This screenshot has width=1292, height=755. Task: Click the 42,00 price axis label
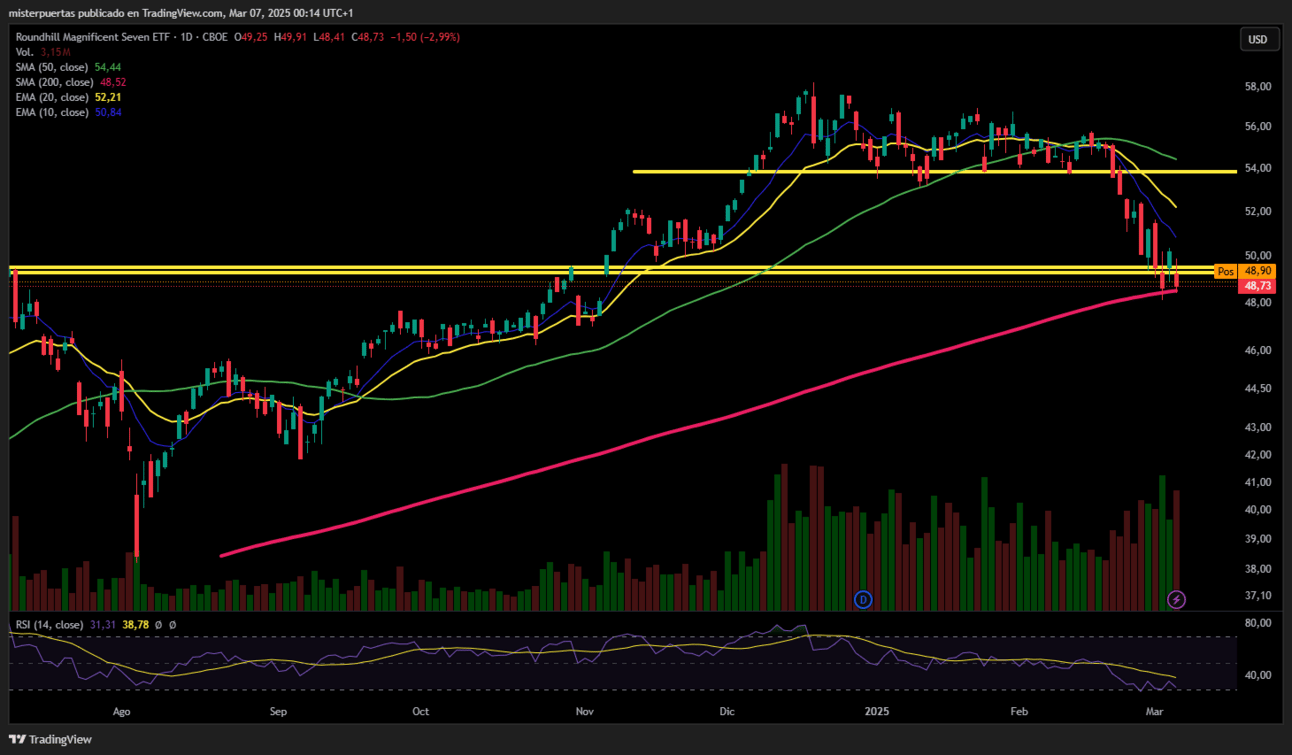(1257, 454)
